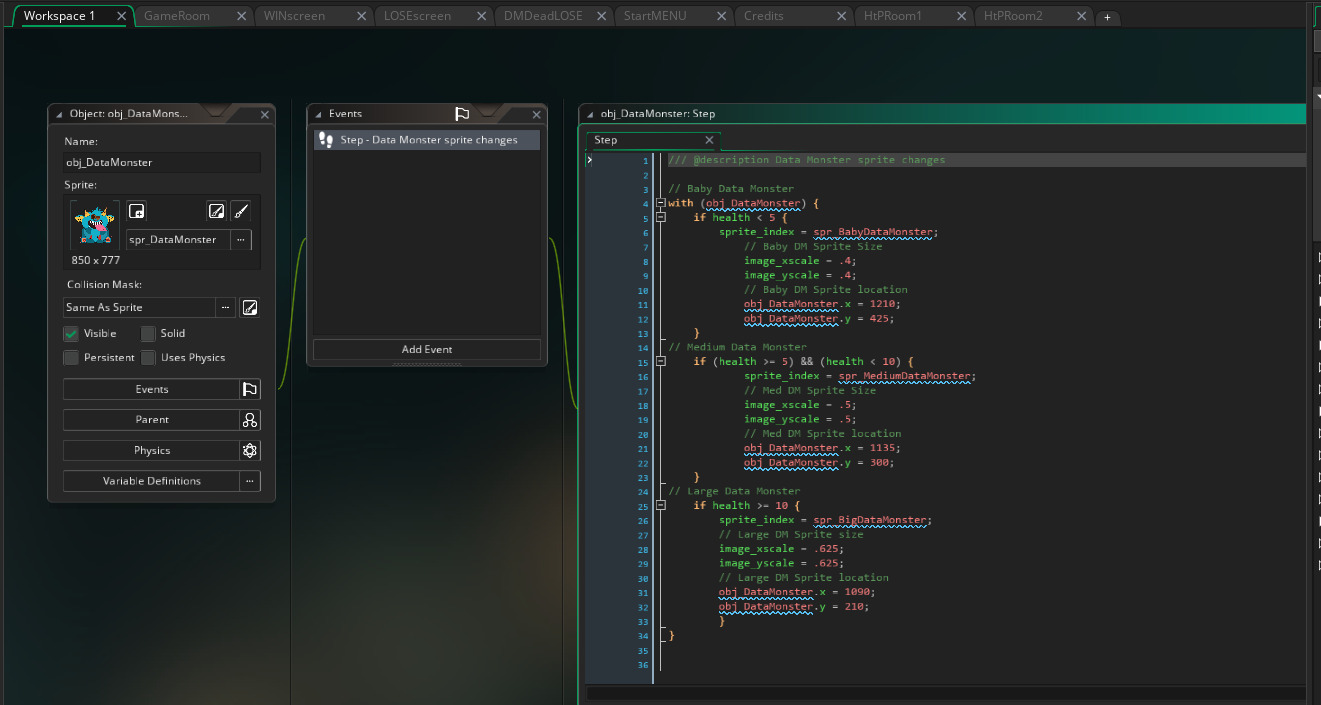Close the HtPRoom2 tab
Image resolution: width=1321 pixels, height=705 pixels.
pyautogui.click(x=1081, y=16)
